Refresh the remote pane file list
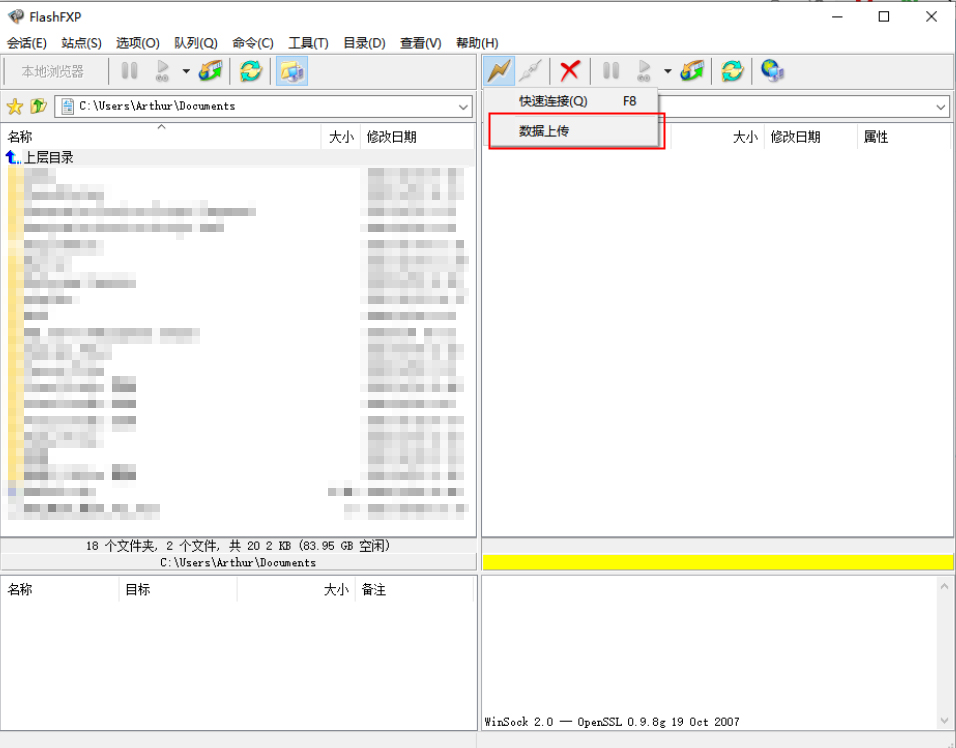This screenshot has height=748, width=956. (x=732, y=71)
